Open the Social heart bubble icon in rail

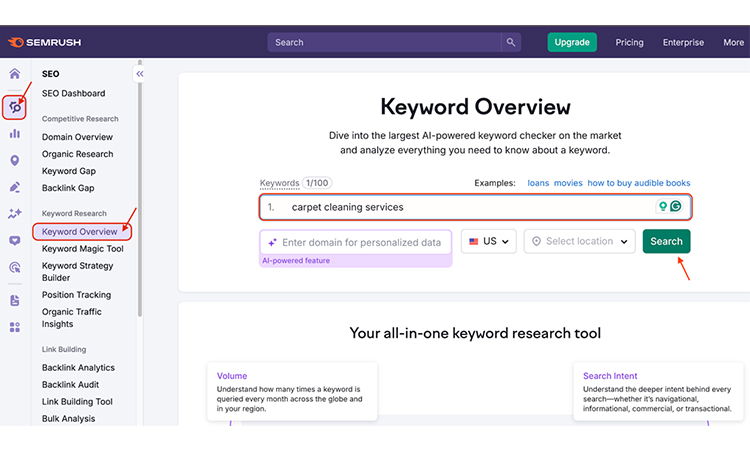click(15, 241)
